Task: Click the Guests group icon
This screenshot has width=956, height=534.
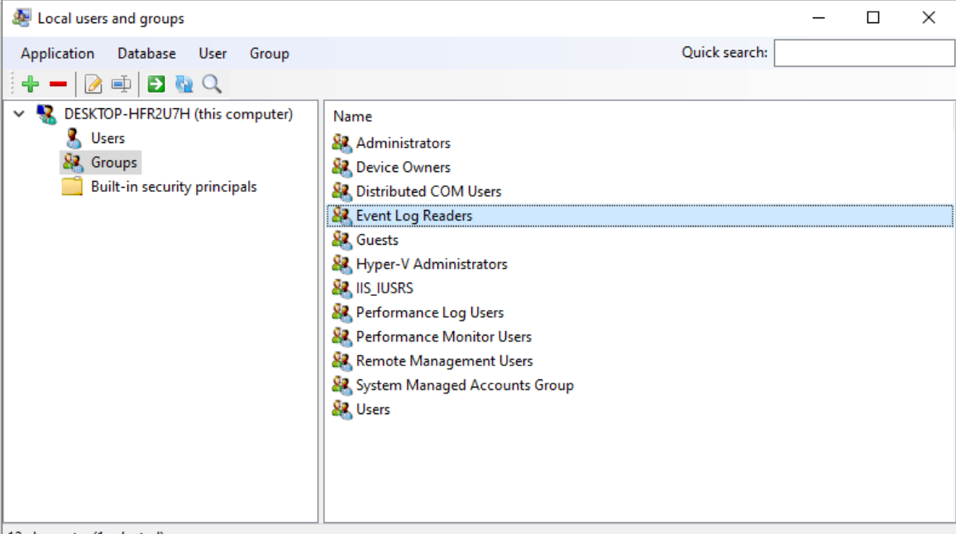Action: tap(341, 240)
